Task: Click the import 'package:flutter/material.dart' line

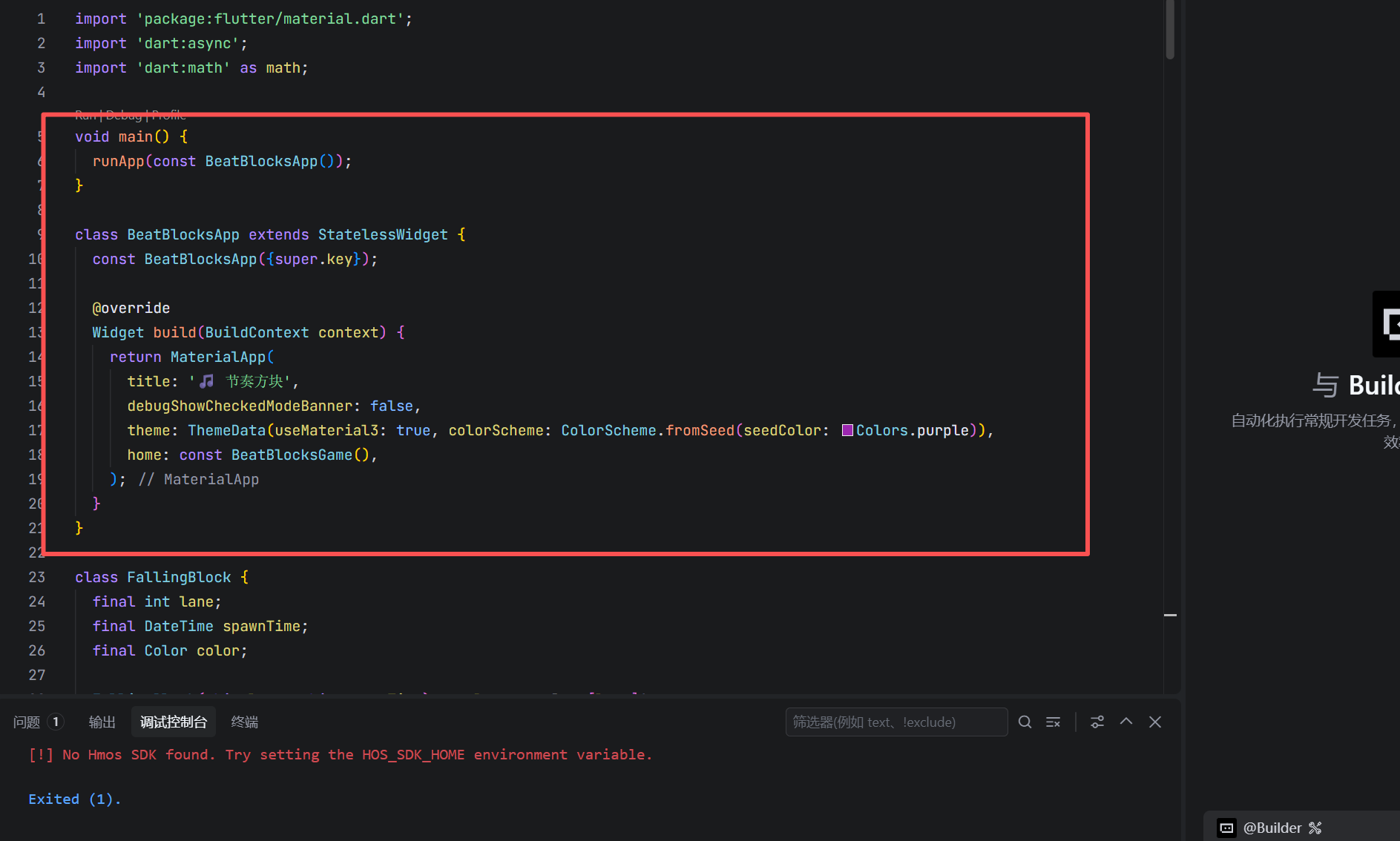Action: (x=243, y=19)
